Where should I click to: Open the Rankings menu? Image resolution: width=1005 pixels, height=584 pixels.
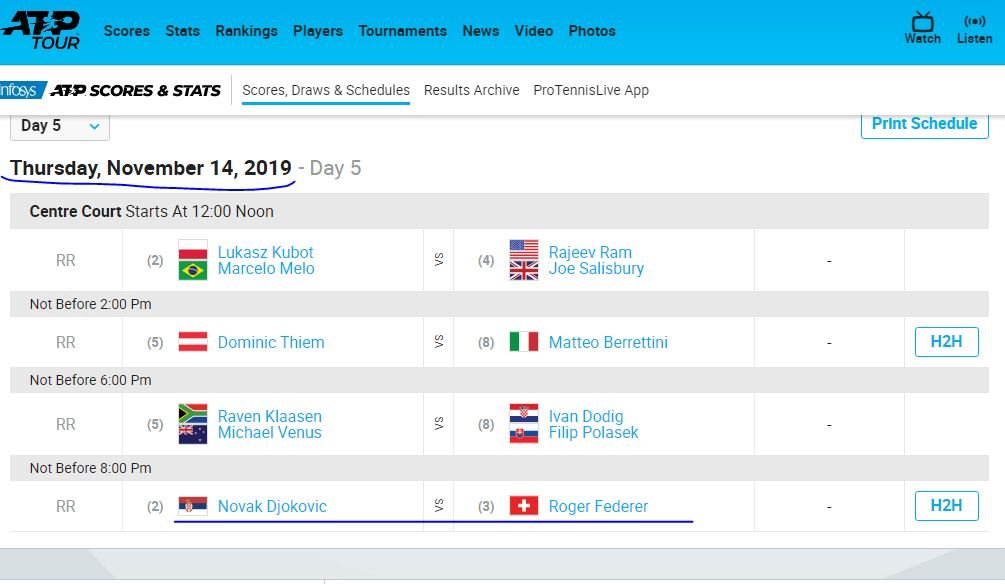click(246, 31)
